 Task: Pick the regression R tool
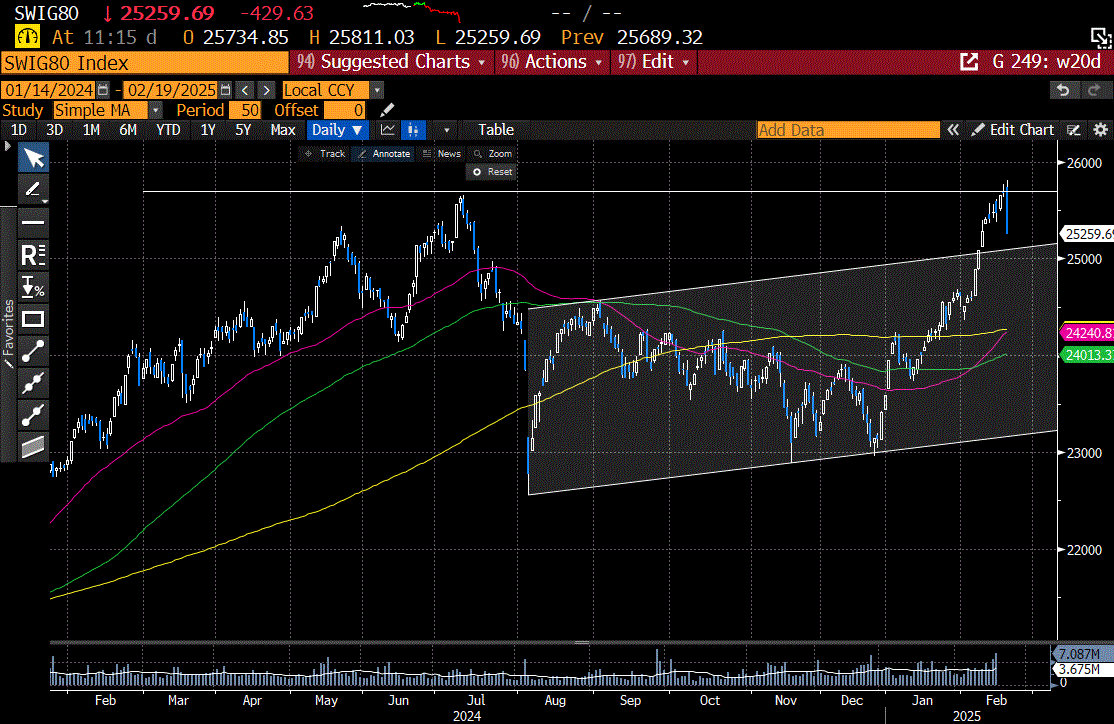tap(33, 254)
